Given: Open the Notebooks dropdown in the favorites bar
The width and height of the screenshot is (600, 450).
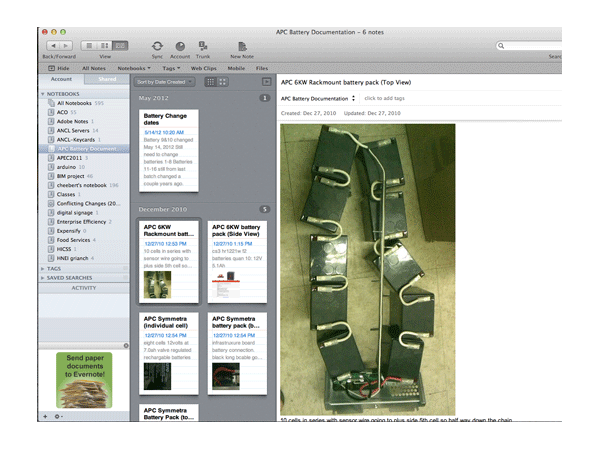Looking at the screenshot, I should pyautogui.click(x=134, y=68).
